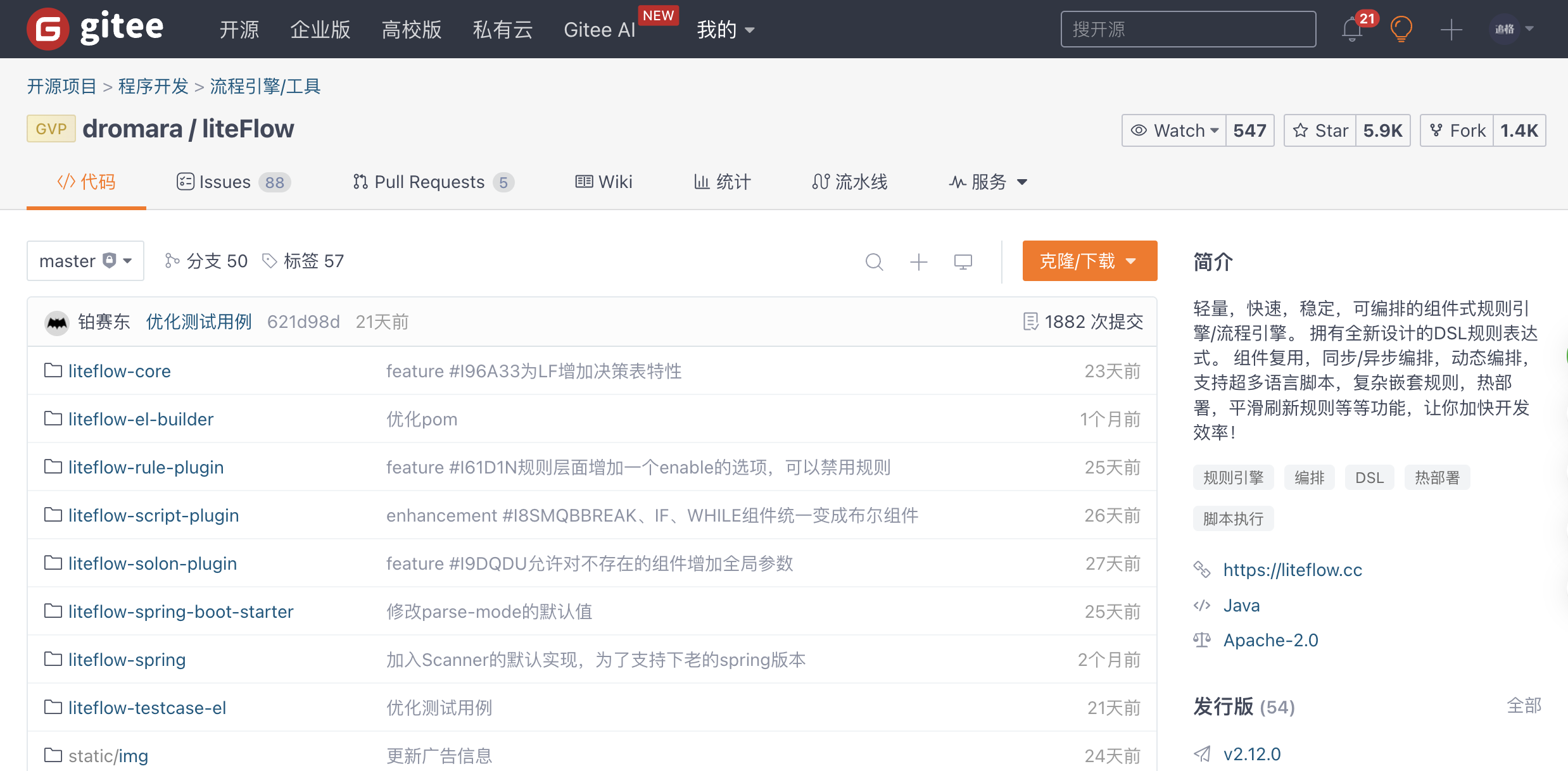Click the 流程引擎/工具 breadcrumb link

(265, 86)
